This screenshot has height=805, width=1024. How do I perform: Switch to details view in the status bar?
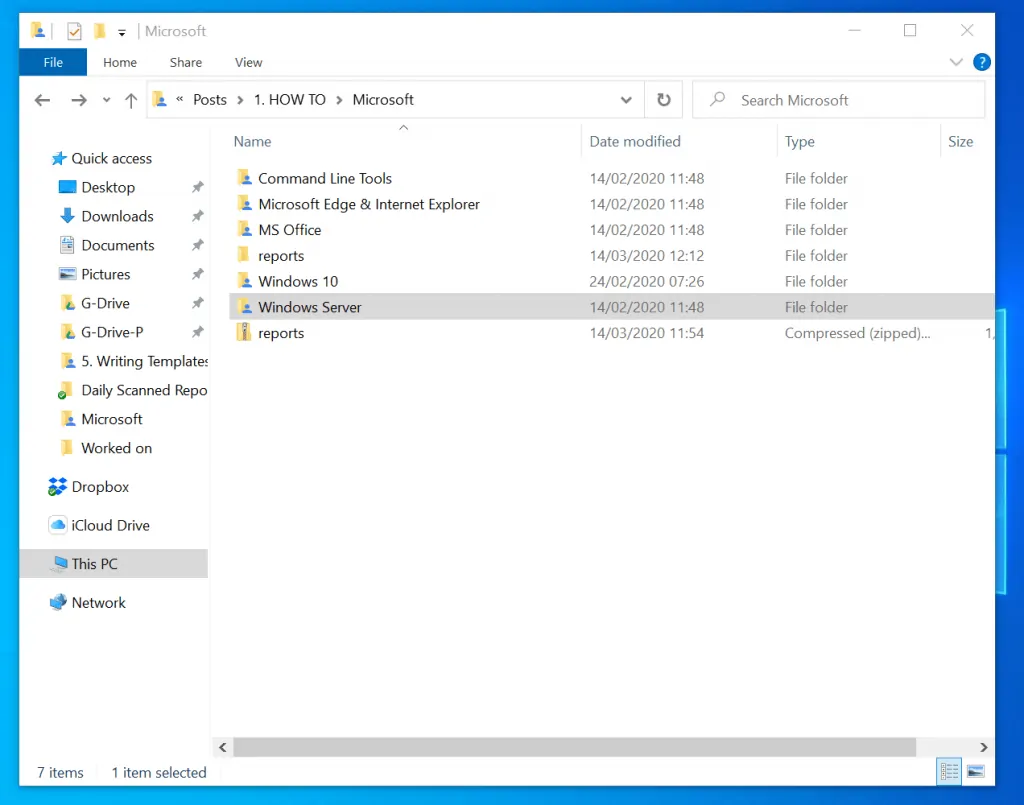click(948, 771)
